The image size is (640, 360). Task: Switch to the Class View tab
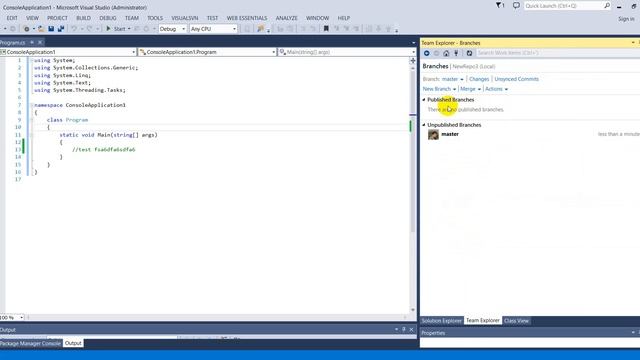coord(516,321)
